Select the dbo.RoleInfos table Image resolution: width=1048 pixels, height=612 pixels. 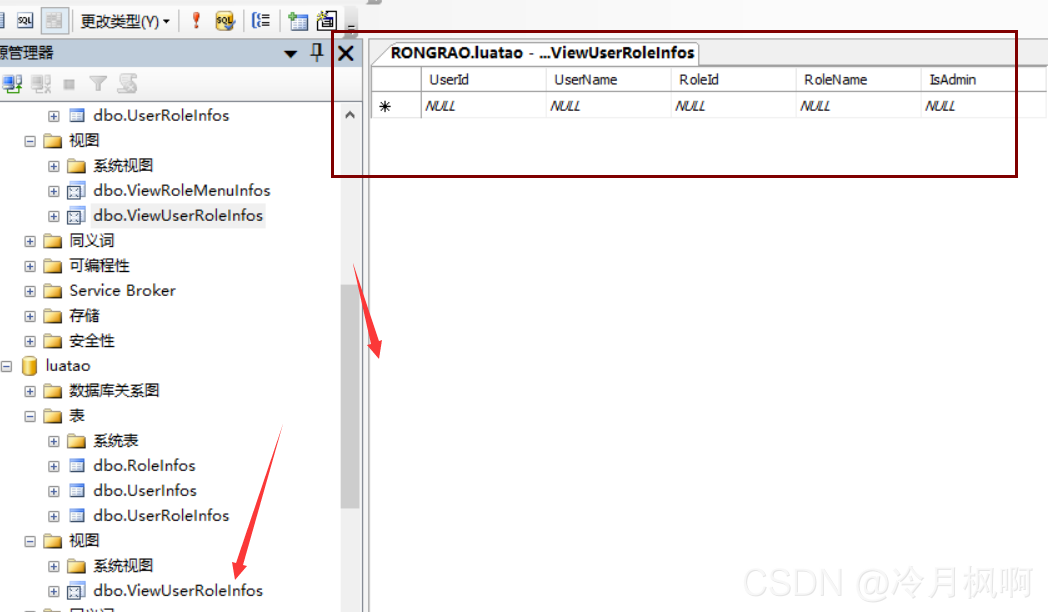click(144, 466)
